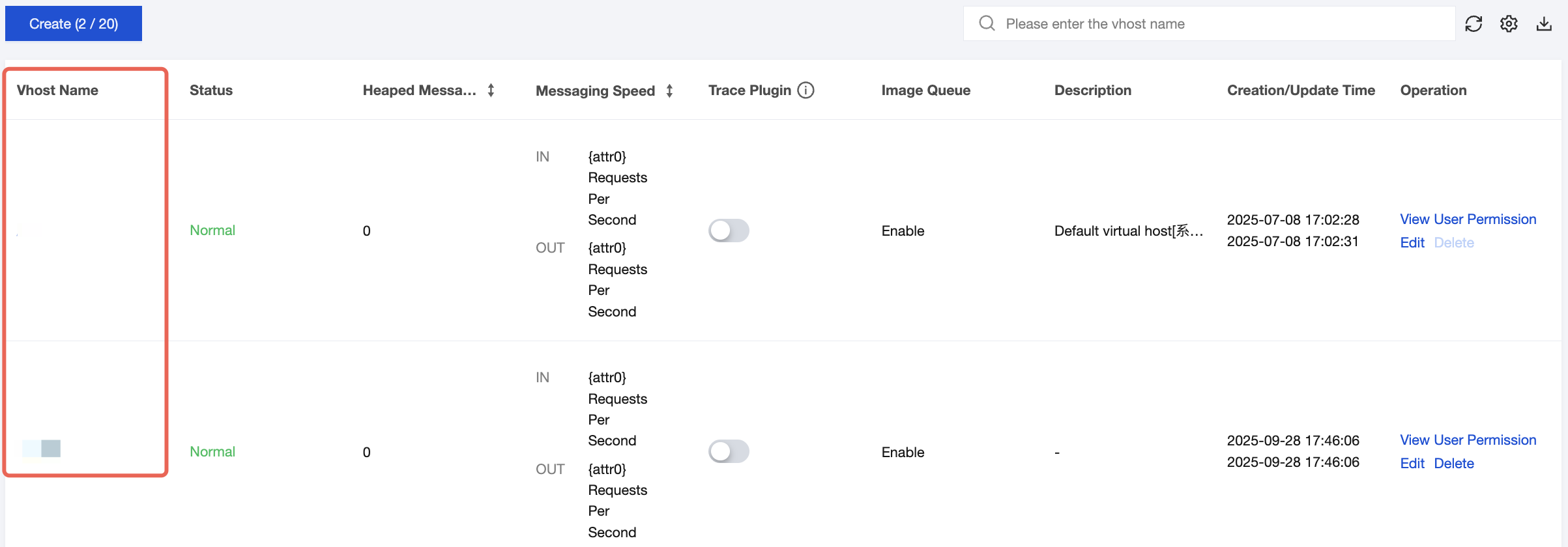The image size is (1568, 547).
Task: Edit the second vhost row
Action: pos(1412,464)
